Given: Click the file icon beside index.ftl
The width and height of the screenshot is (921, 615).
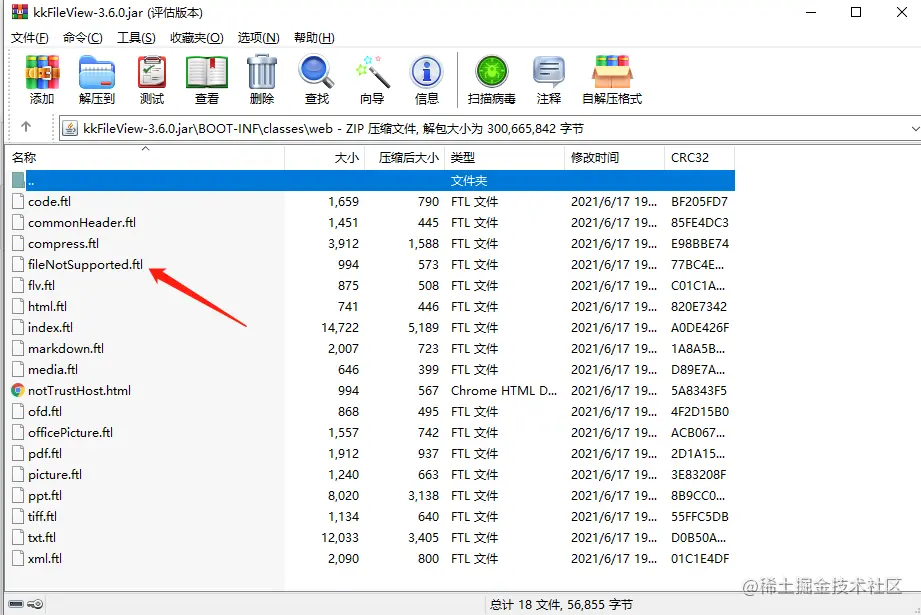Looking at the screenshot, I should pos(18,328).
